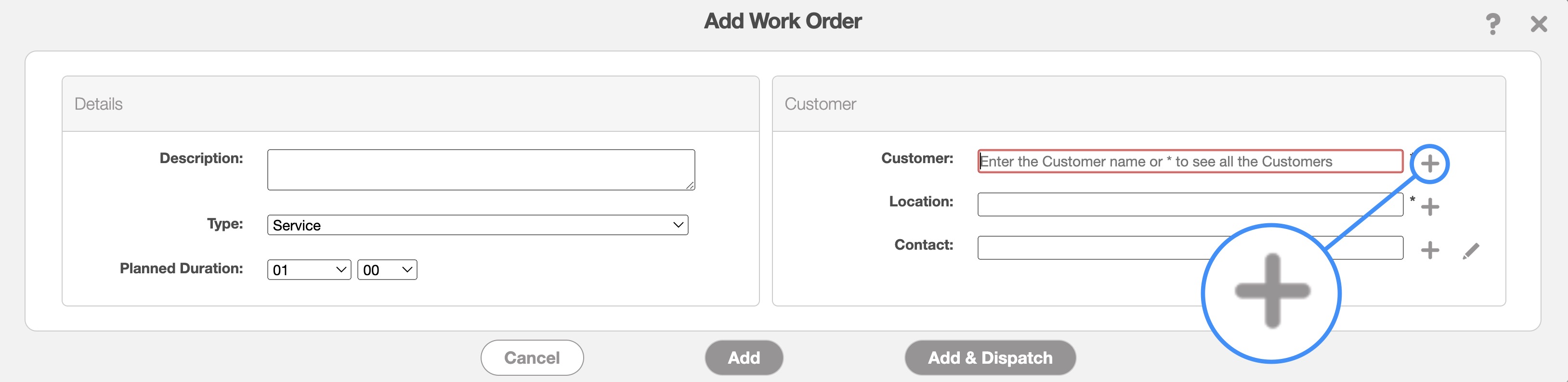
Task: Expand the Planned Duration minutes dropdown
Action: (x=387, y=269)
